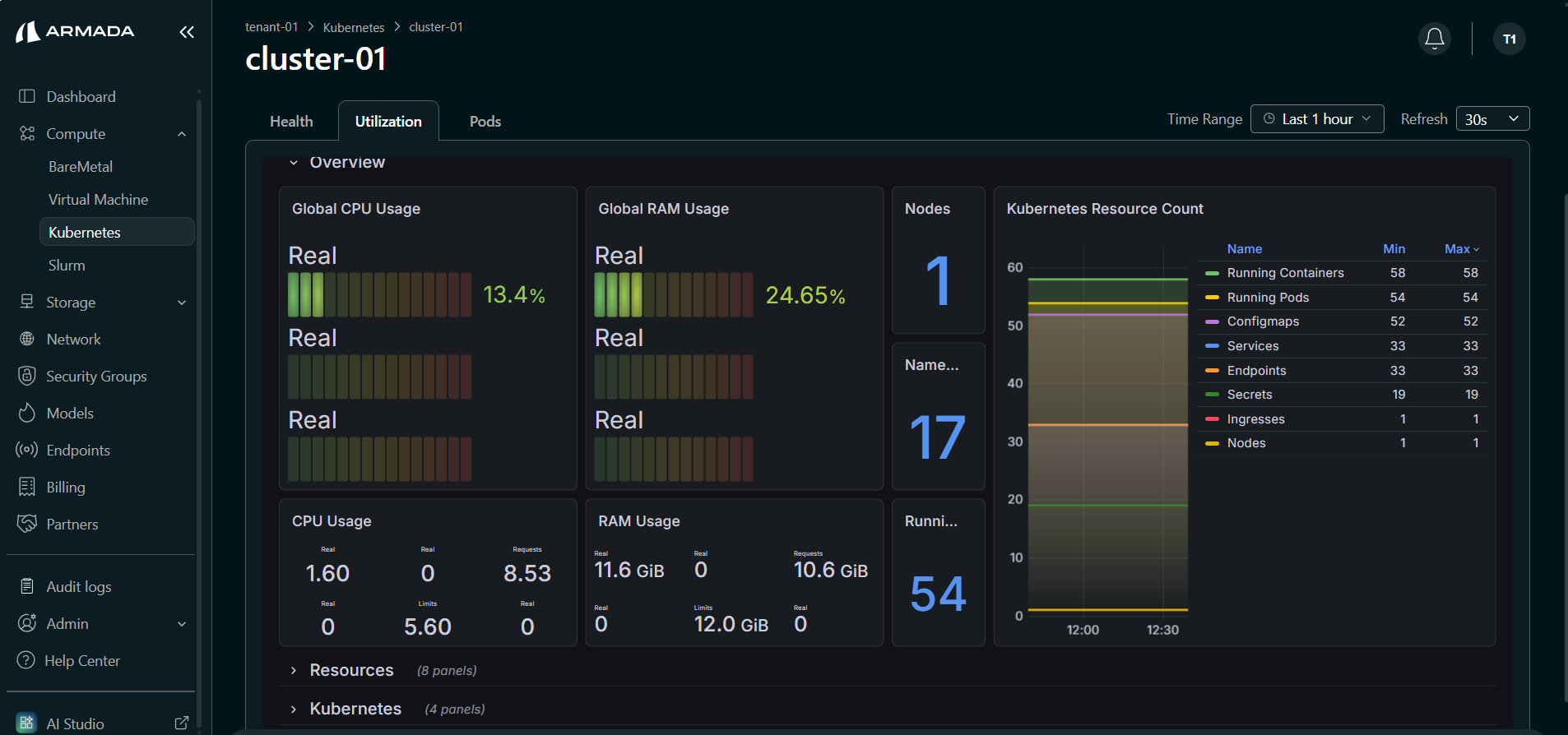Click the Models flame icon

click(x=27, y=413)
